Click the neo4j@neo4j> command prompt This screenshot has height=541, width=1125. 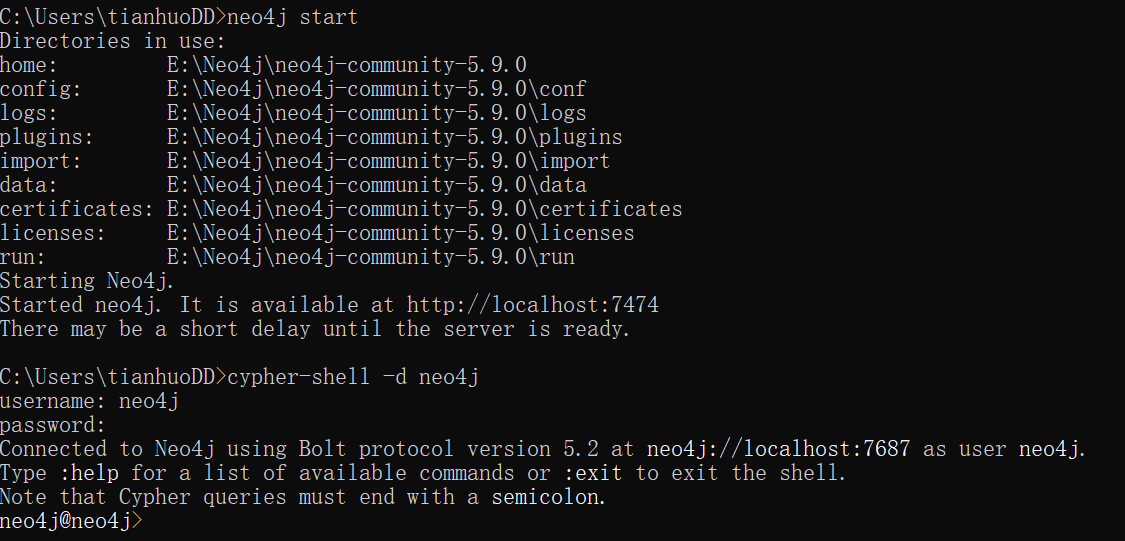71,521
